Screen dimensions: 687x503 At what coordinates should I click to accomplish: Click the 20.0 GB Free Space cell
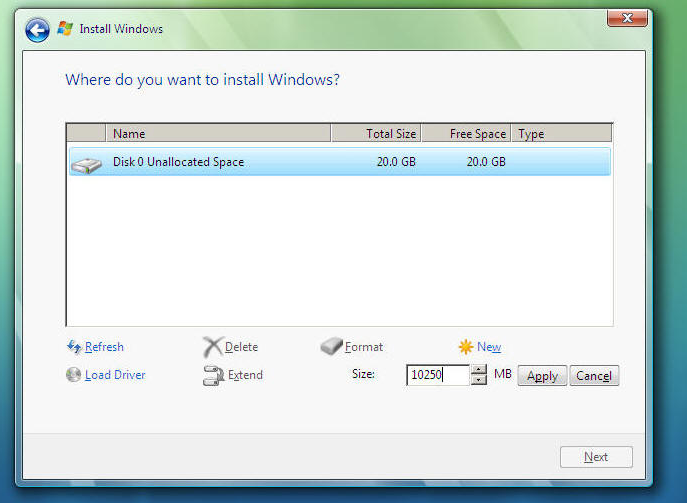486,162
